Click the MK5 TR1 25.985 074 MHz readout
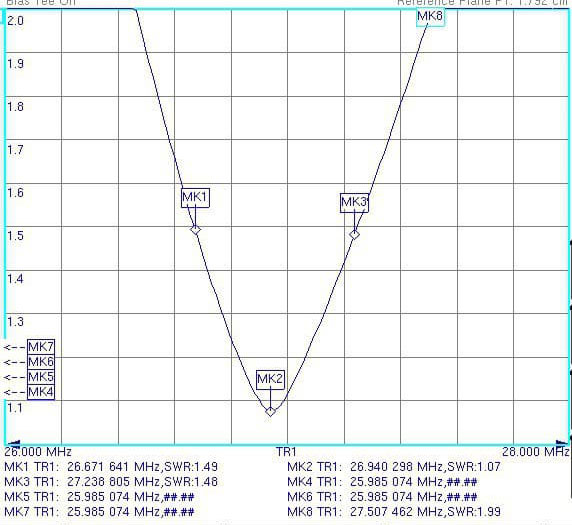 (x=99, y=497)
